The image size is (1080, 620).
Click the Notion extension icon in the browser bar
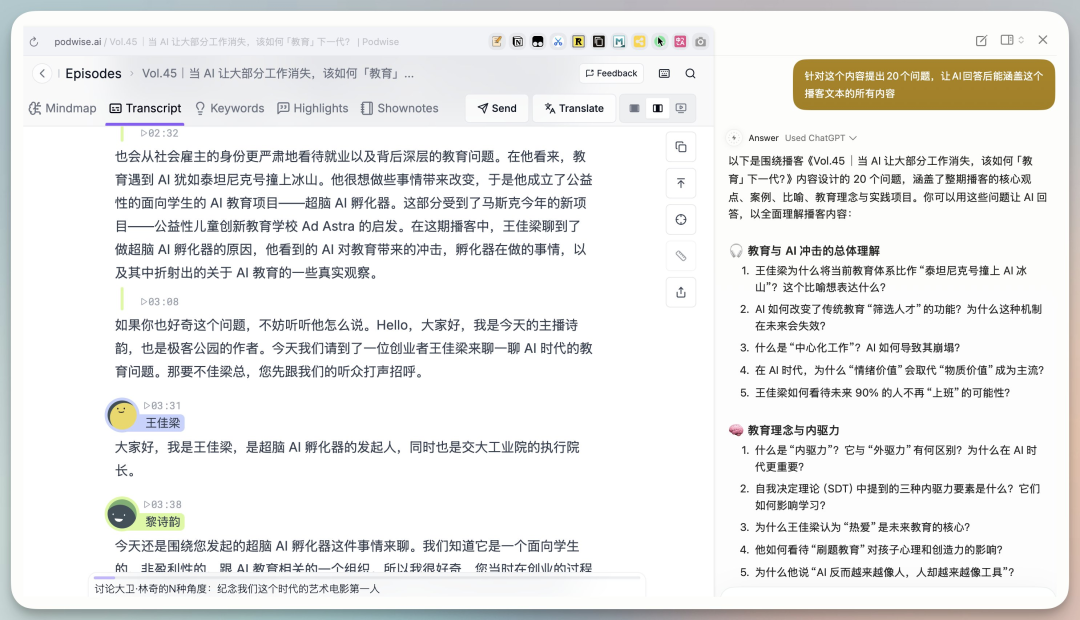(518, 42)
